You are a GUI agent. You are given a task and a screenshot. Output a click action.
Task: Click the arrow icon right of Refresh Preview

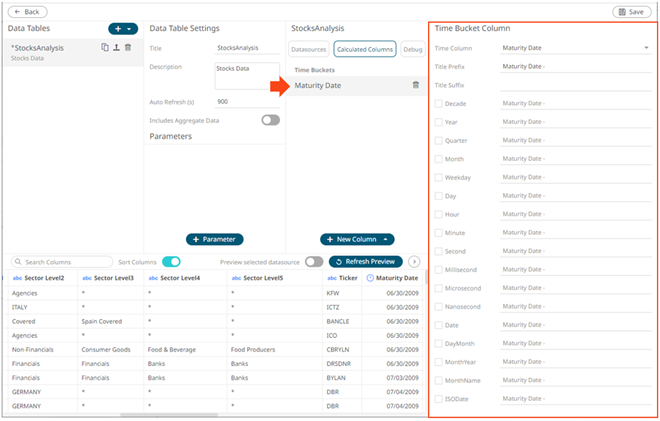414,261
